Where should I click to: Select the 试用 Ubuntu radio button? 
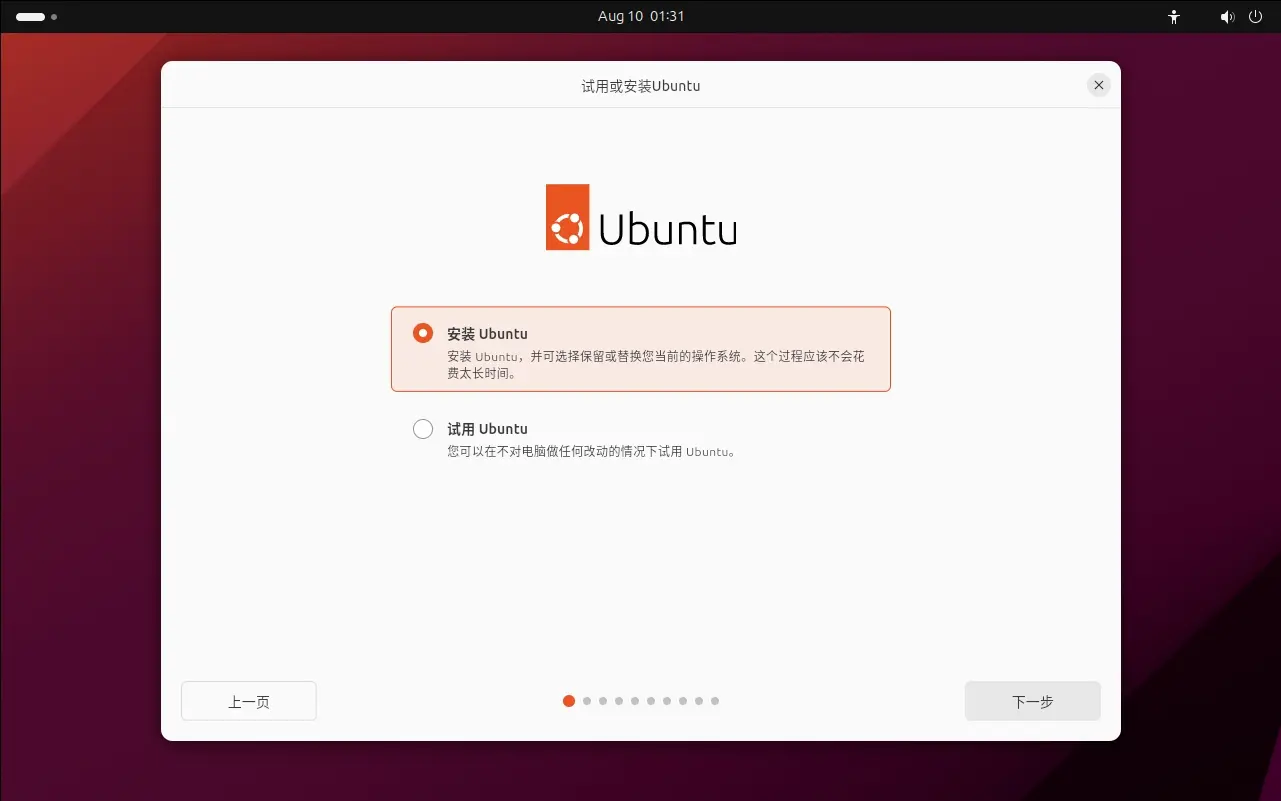point(423,429)
